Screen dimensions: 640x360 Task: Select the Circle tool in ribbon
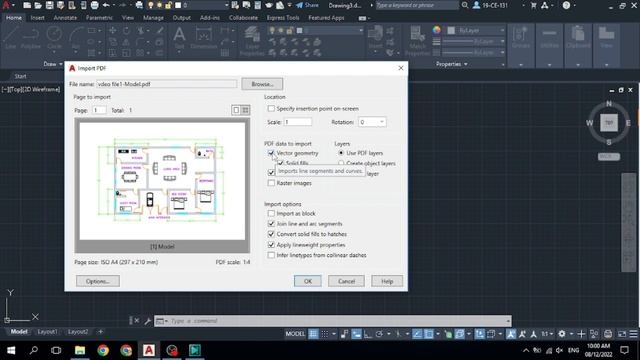[x=54, y=38]
